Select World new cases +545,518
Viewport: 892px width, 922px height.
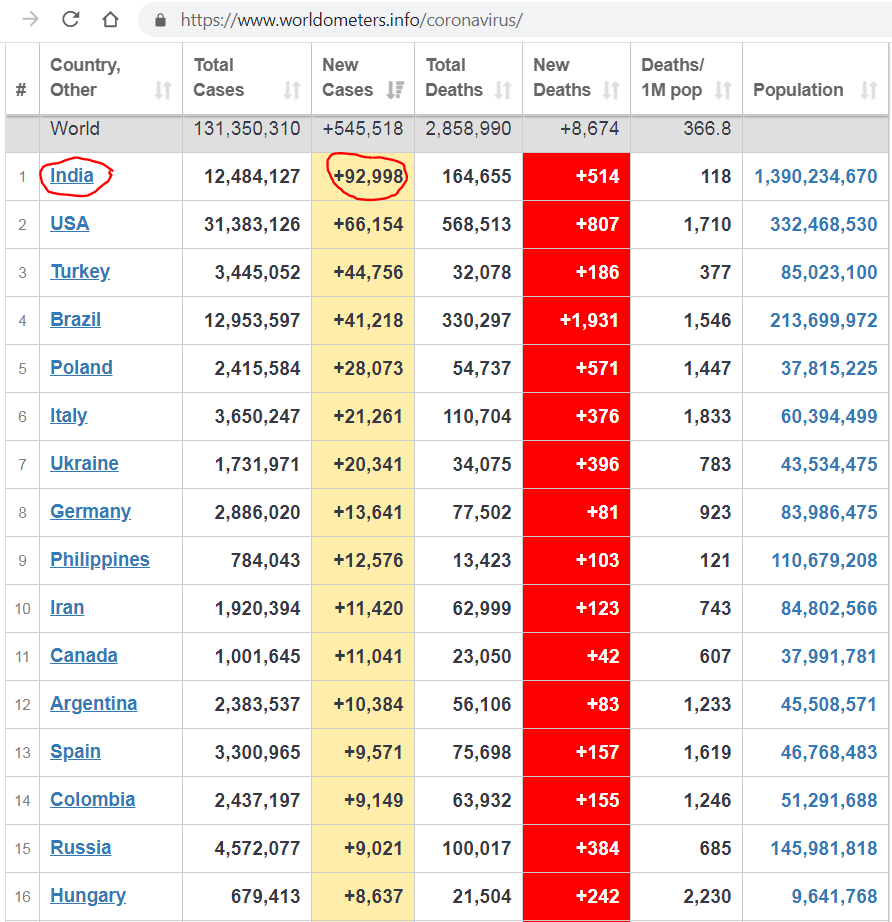click(363, 129)
